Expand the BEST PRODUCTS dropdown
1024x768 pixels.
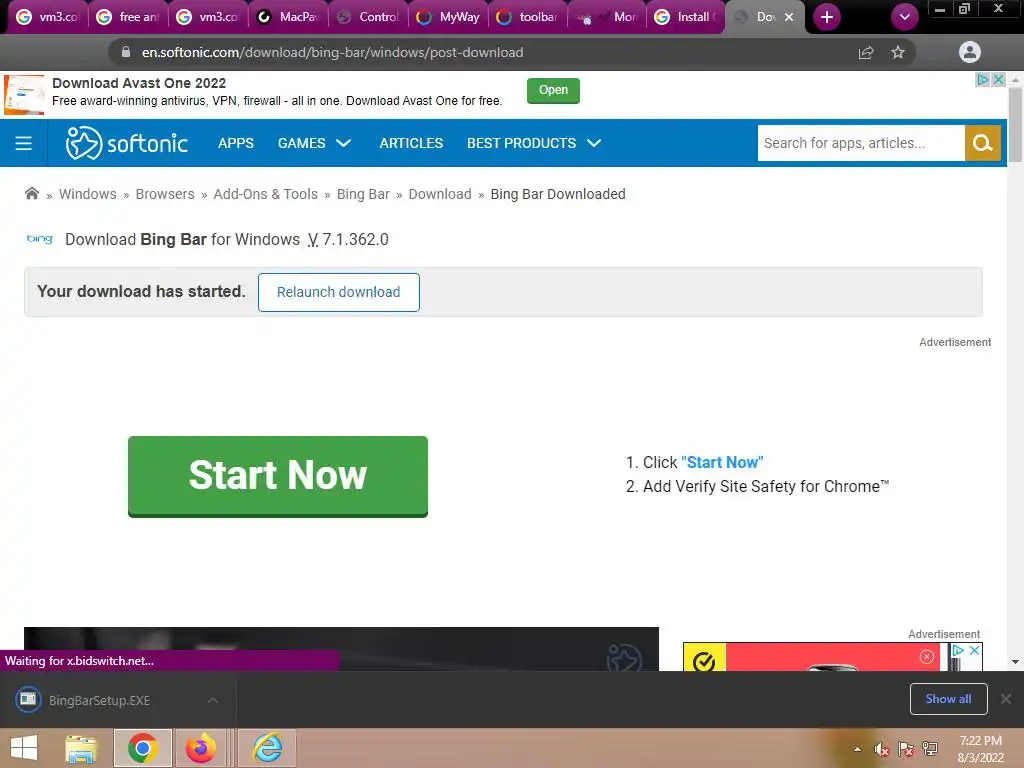tap(534, 143)
